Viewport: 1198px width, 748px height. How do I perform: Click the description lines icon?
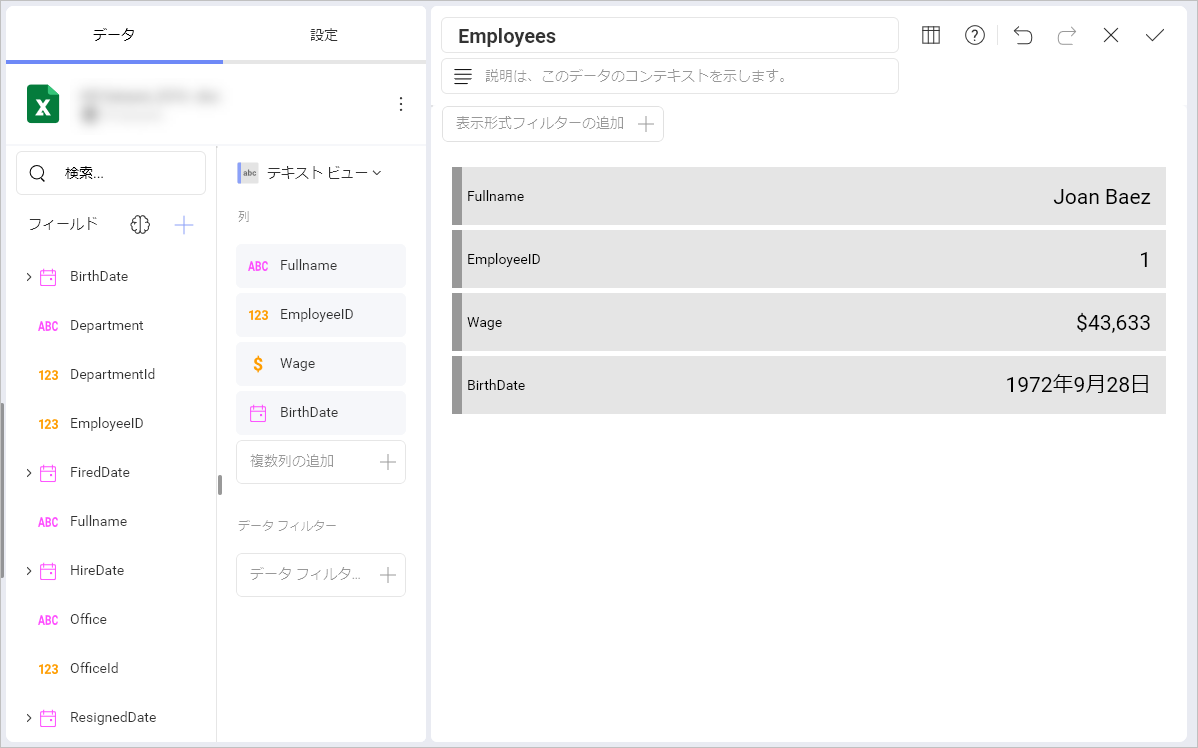(x=463, y=76)
